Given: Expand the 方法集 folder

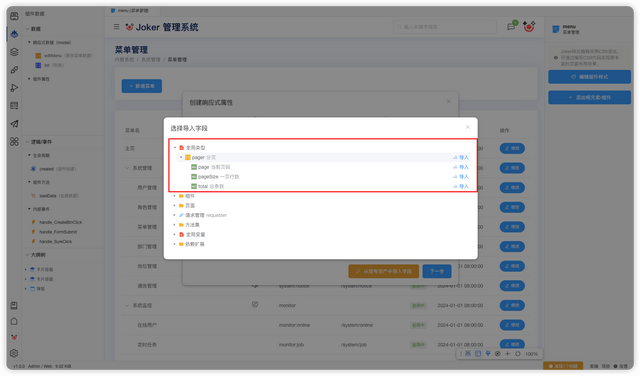Looking at the screenshot, I should pos(175,225).
